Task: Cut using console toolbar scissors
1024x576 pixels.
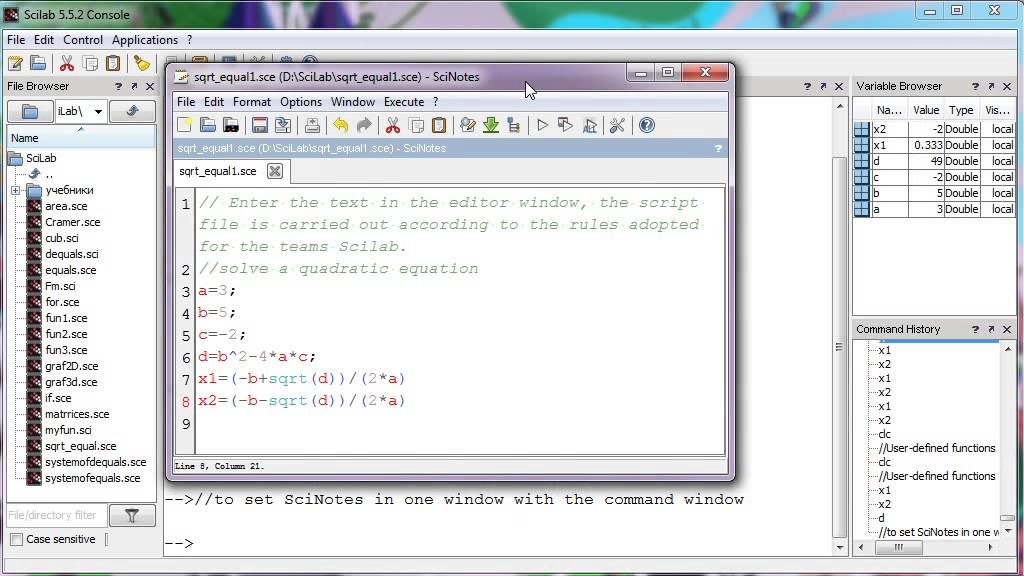Action: point(67,63)
